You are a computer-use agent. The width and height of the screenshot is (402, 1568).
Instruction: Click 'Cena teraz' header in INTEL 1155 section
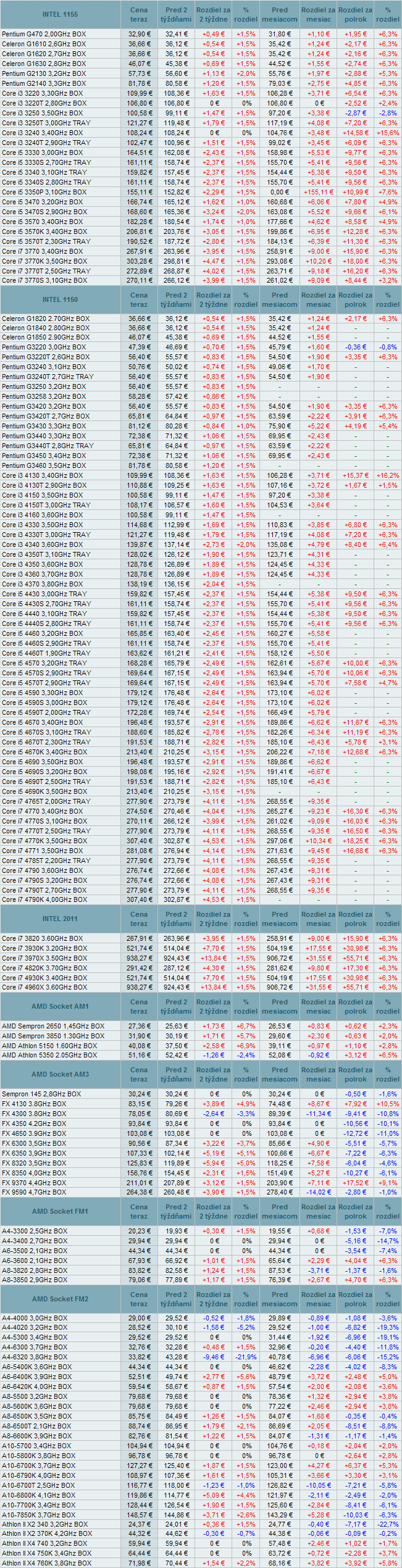(x=139, y=14)
